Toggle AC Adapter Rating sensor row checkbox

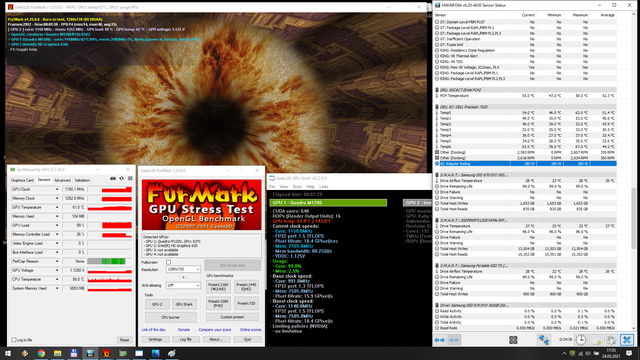(x=437, y=164)
